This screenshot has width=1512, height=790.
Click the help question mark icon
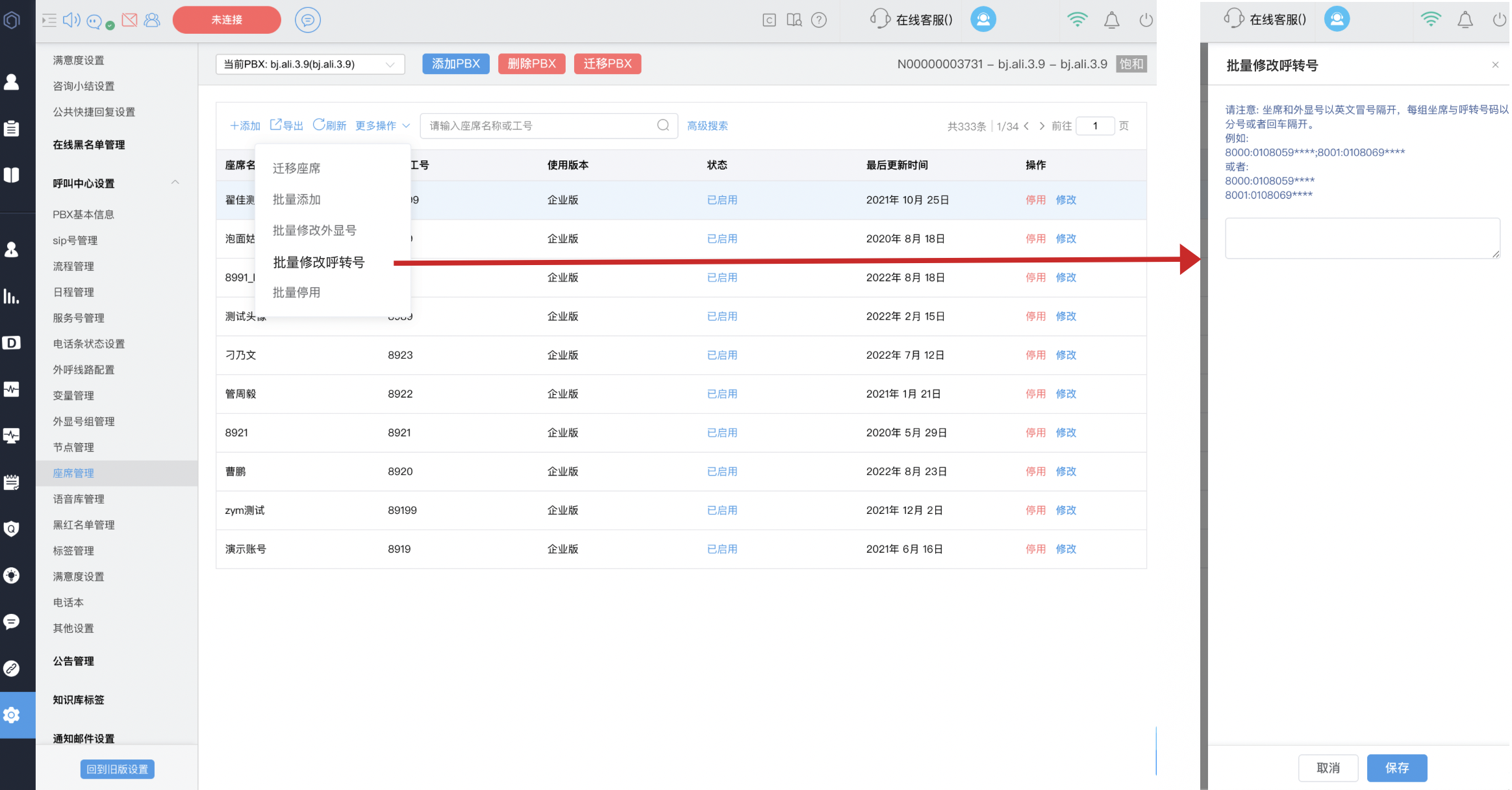click(819, 20)
